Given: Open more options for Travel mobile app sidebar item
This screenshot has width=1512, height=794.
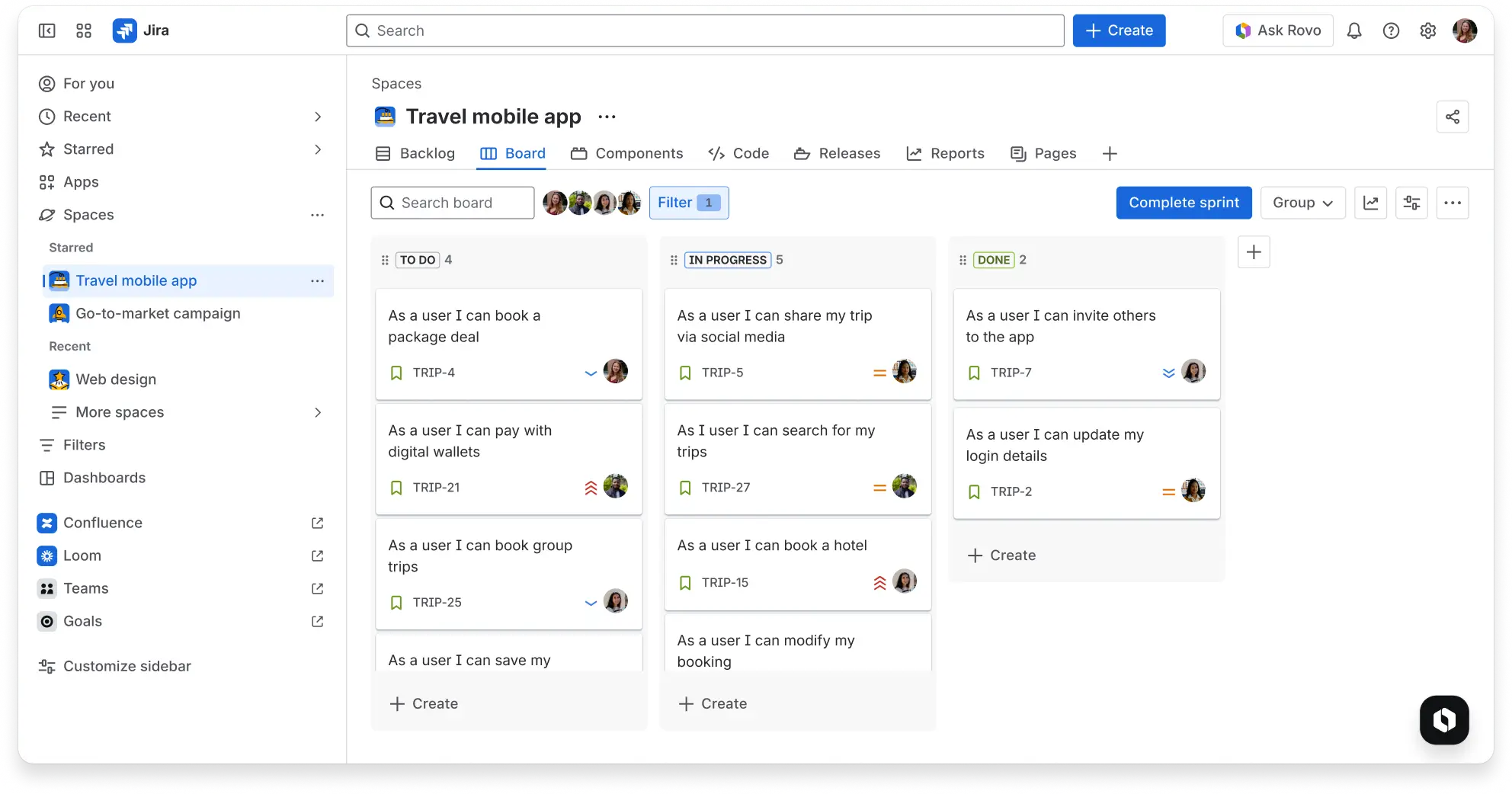Looking at the screenshot, I should pos(318,281).
